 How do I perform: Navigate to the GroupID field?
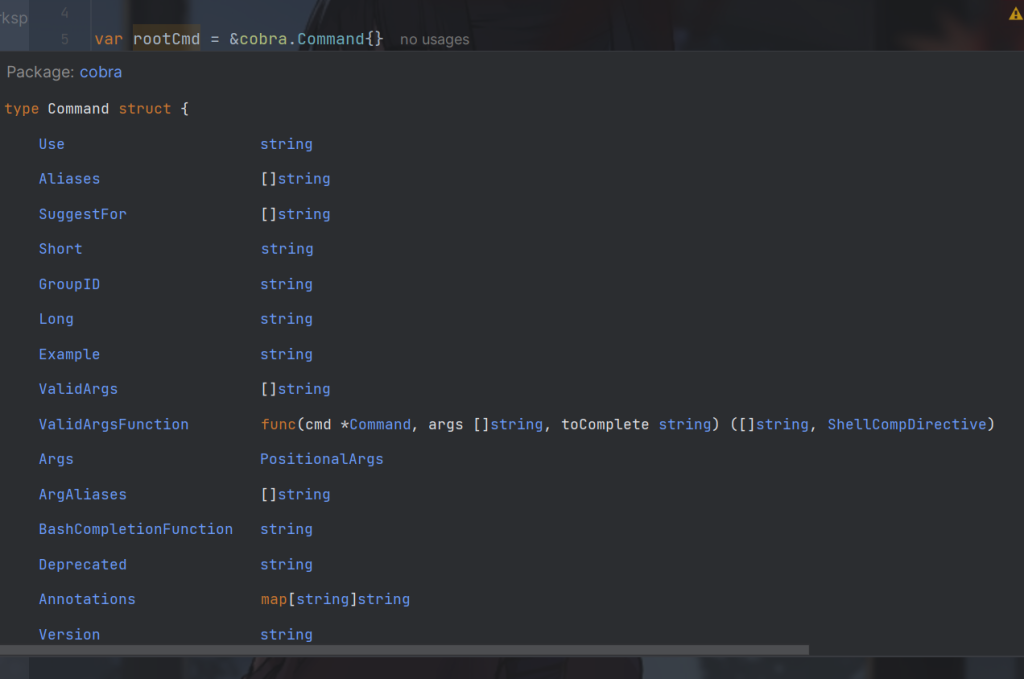[x=69, y=284]
